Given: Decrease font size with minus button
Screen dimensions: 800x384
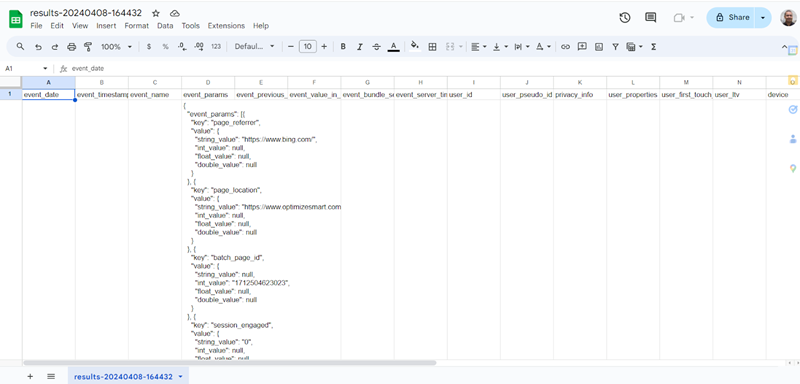Looking at the screenshot, I should (291, 47).
